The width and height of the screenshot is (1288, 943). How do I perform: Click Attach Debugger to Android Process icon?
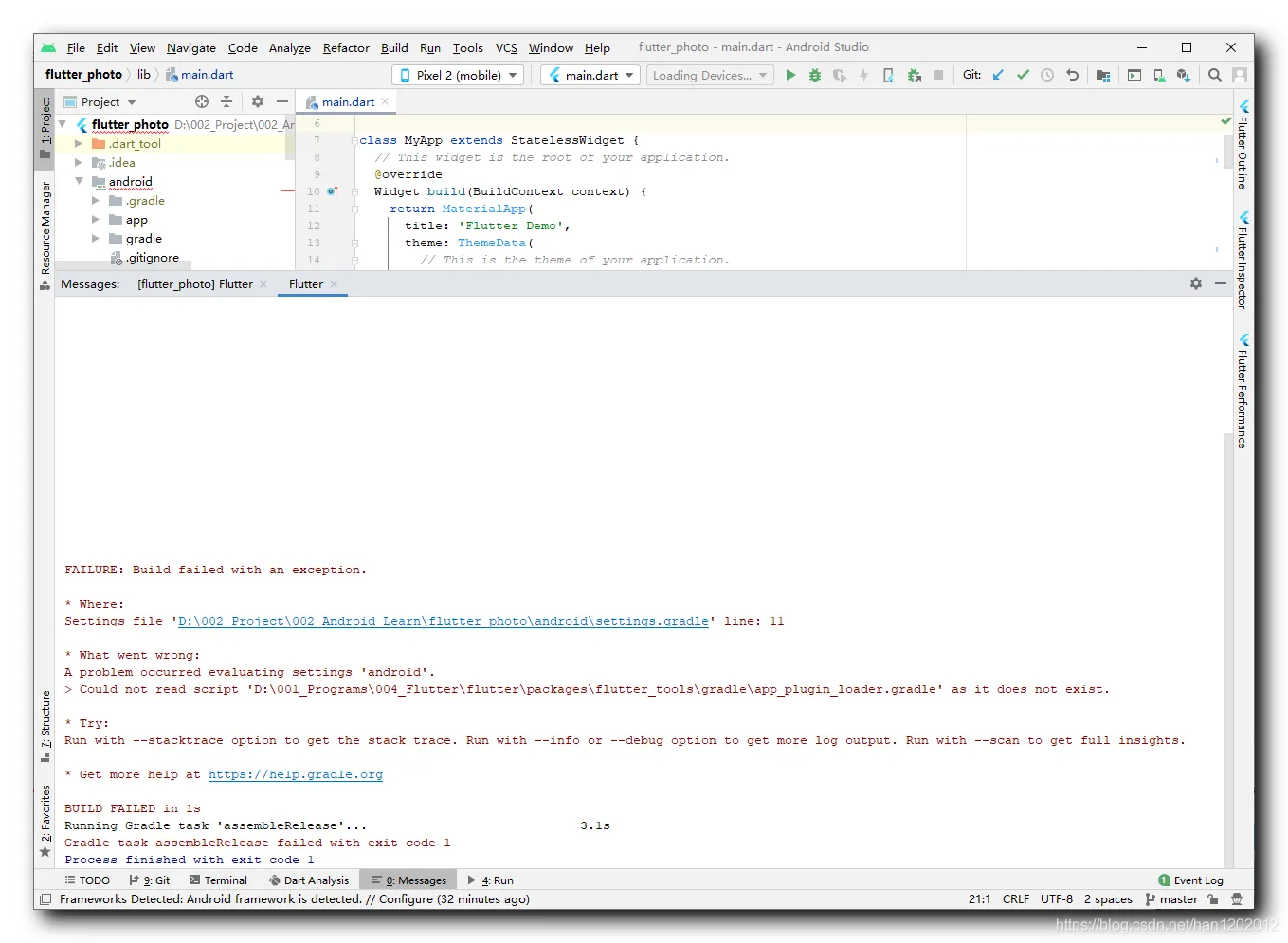[x=914, y=75]
